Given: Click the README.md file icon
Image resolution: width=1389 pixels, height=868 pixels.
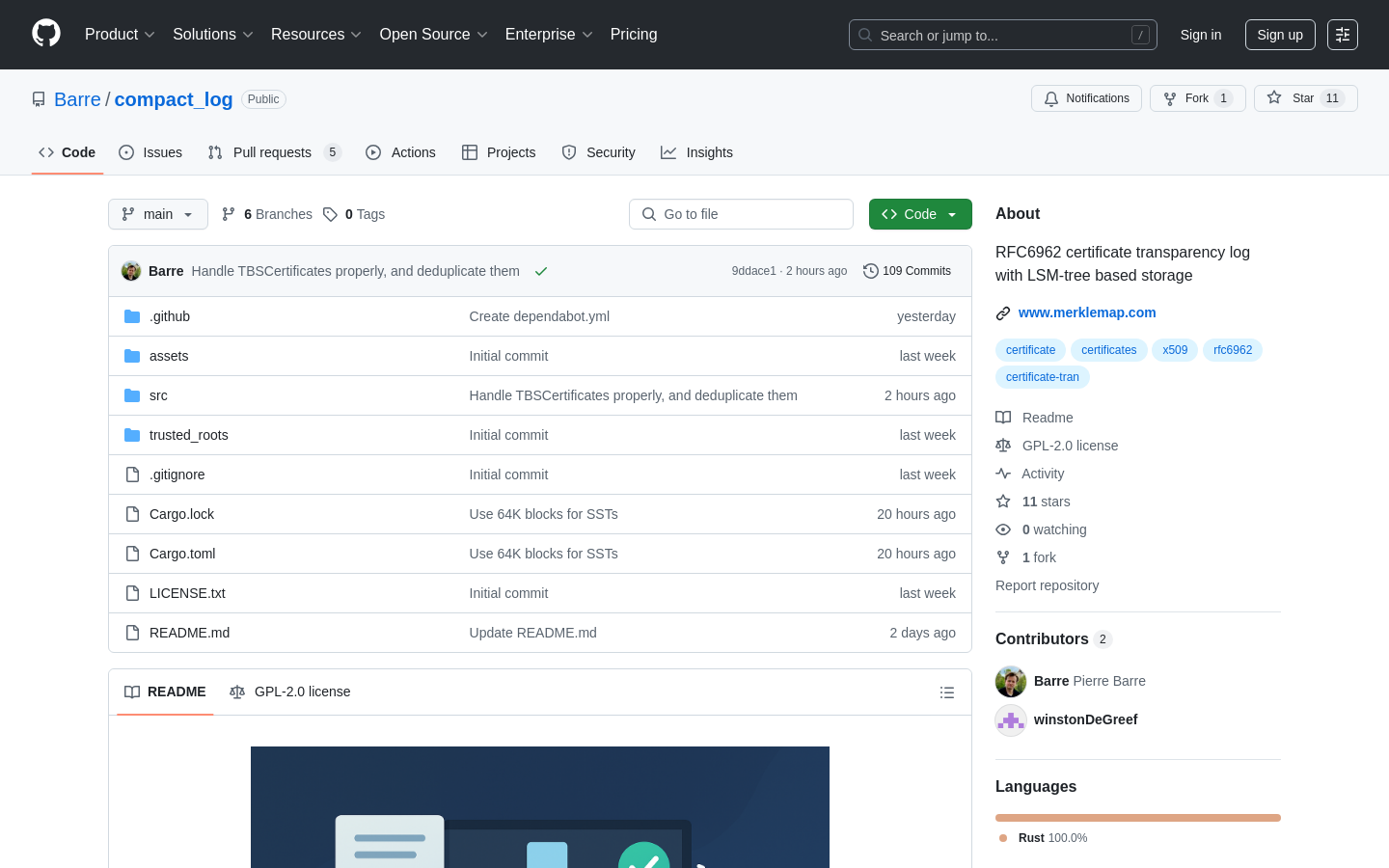Looking at the screenshot, I should click(x=132, y=633).
